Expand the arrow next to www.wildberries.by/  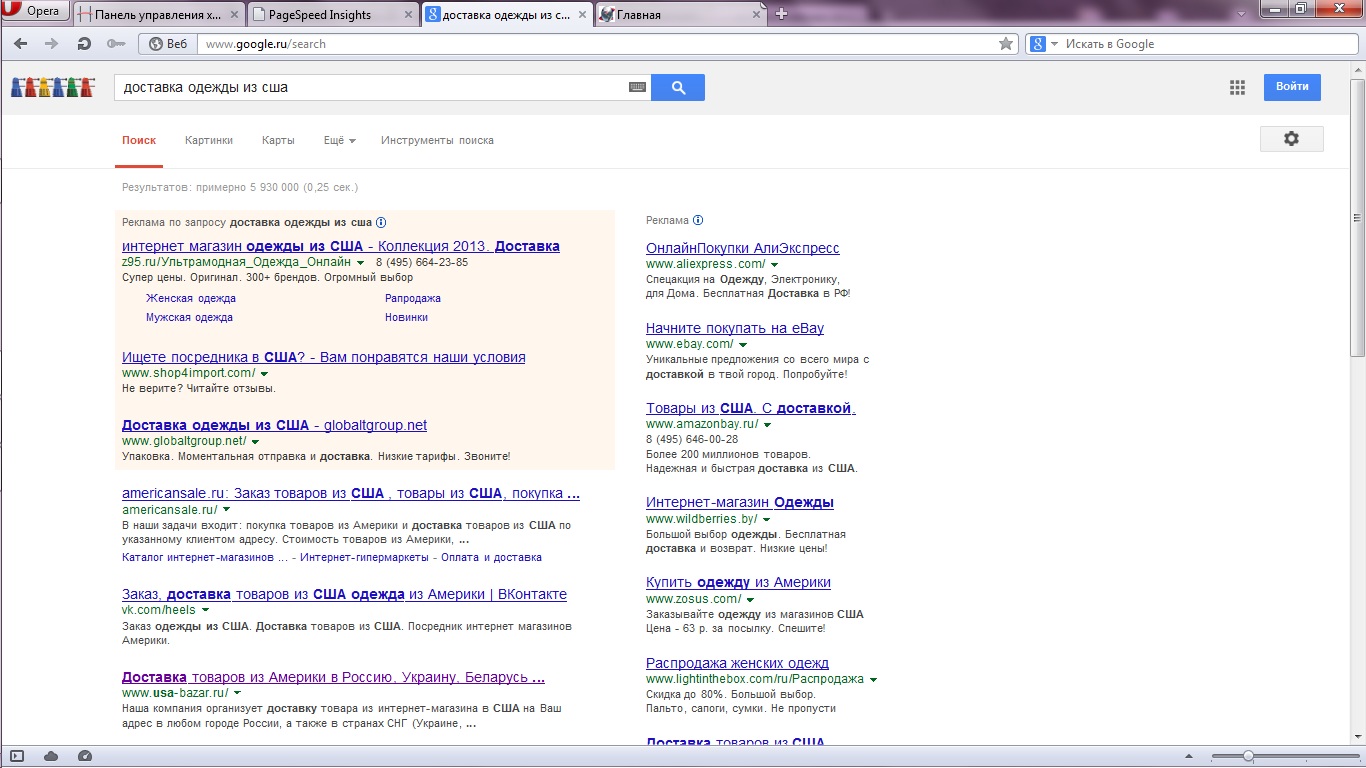[766, 520]
